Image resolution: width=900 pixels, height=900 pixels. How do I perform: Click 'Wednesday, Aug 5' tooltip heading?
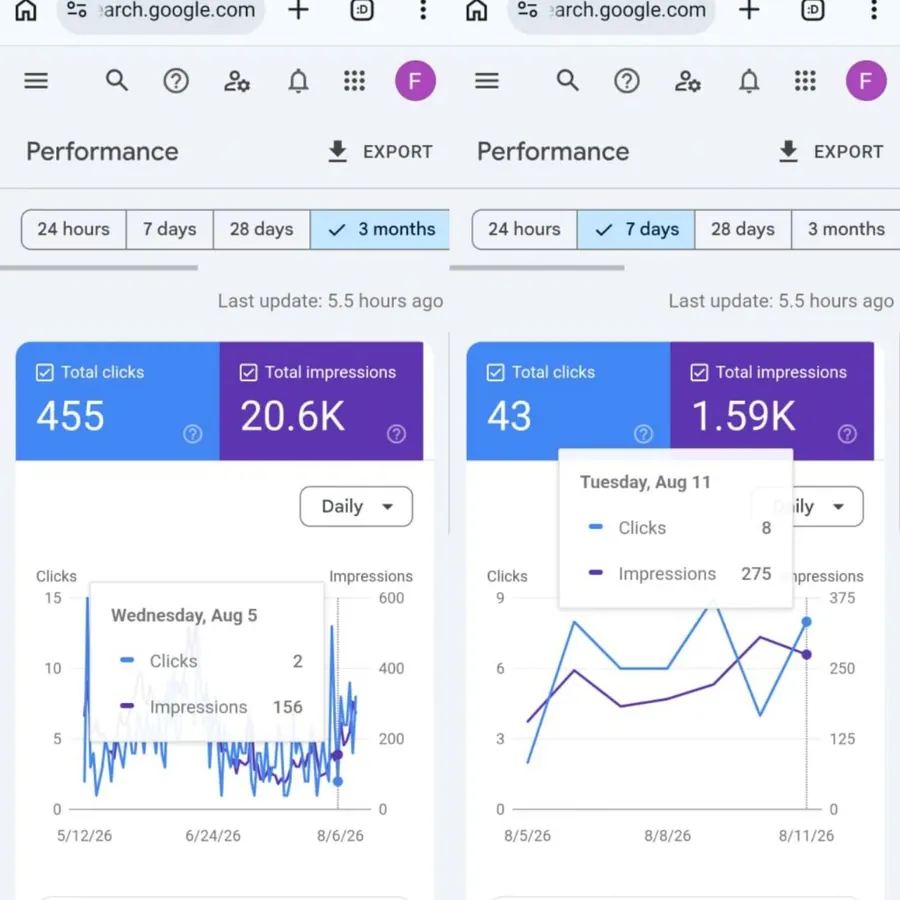184,615
